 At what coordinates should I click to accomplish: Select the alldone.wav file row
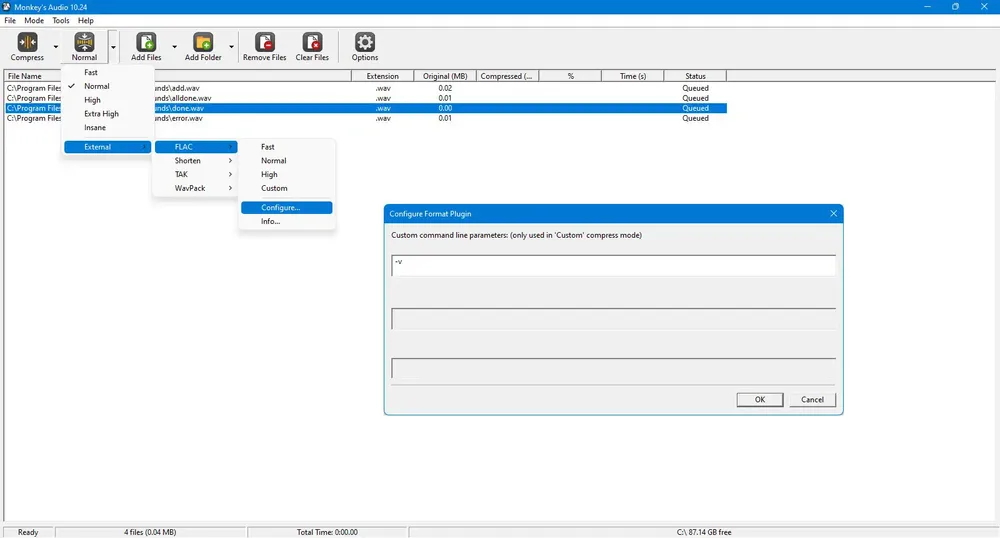coord(365,98)
